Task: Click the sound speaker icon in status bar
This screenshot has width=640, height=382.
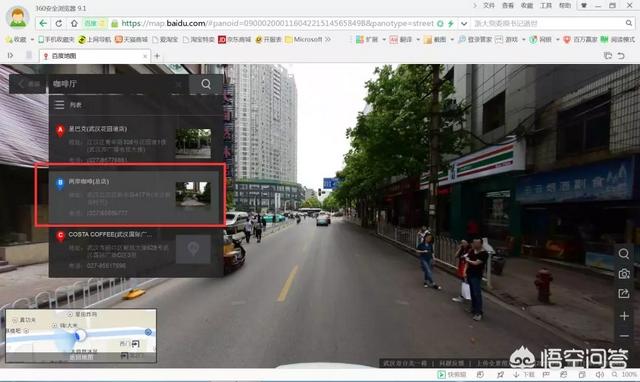Action: pyautogui.click(x=599, y=374)
